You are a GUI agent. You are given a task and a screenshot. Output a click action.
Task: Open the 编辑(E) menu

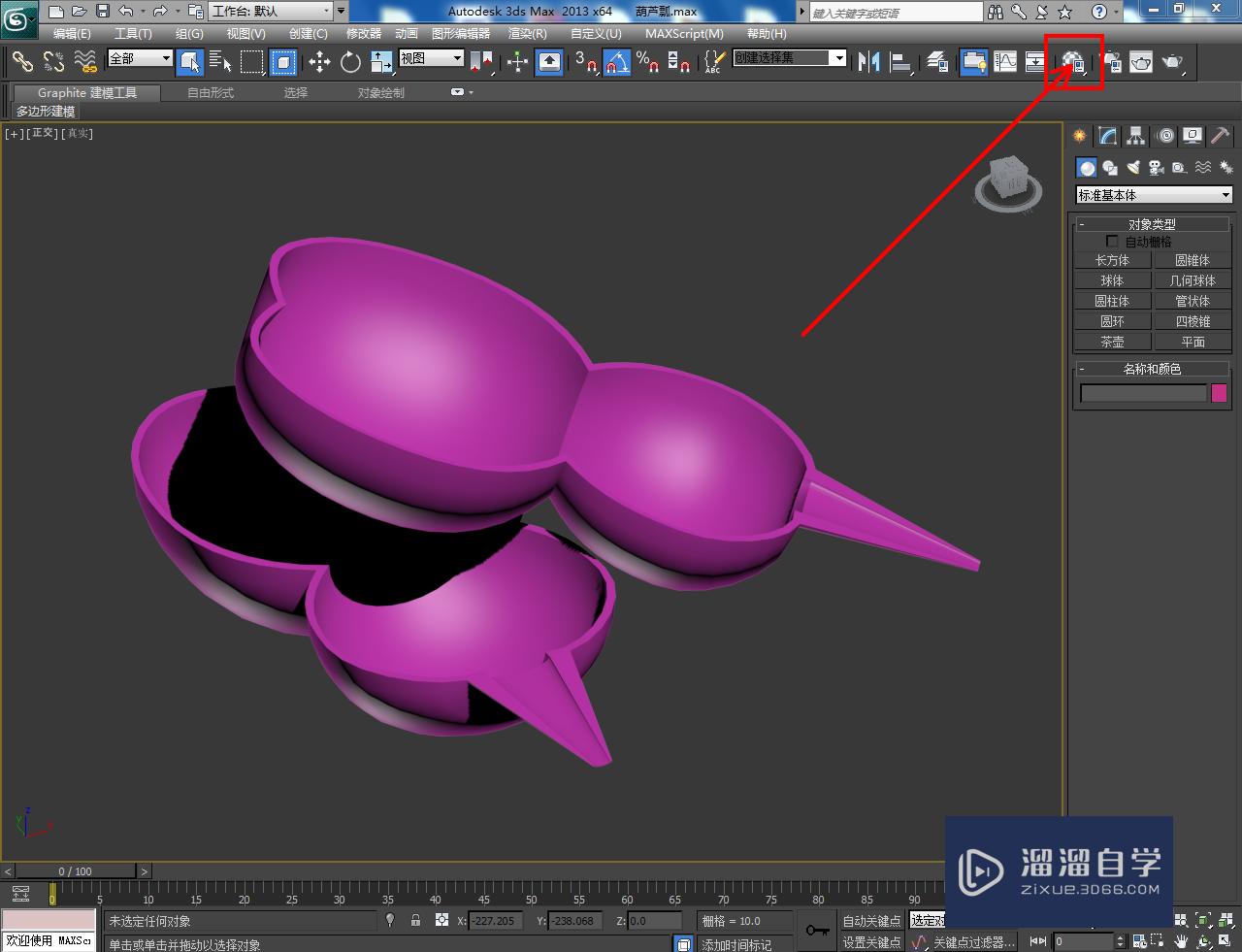(72, 33)
